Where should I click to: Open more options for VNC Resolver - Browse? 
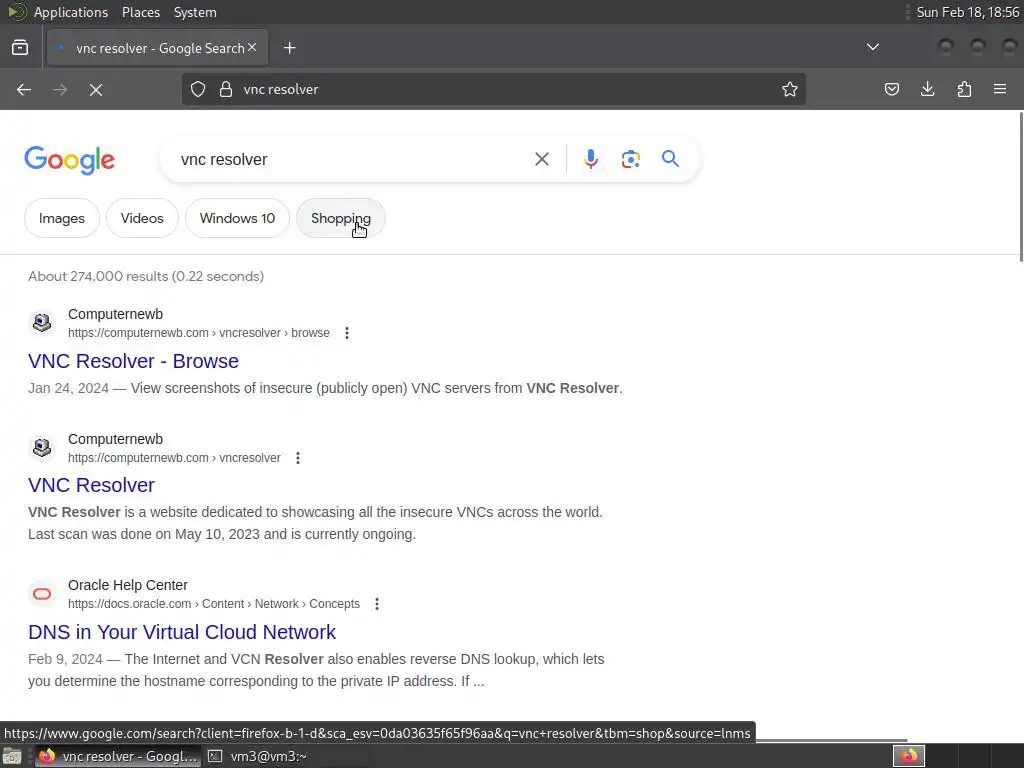click(347, 333)
